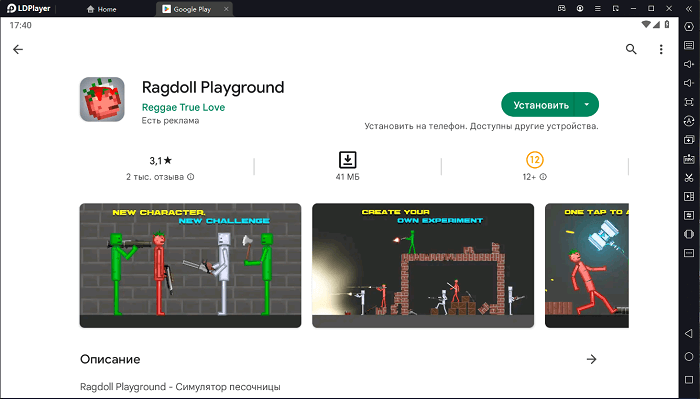Click the sidebar sync operations icon

click(689, 121)
